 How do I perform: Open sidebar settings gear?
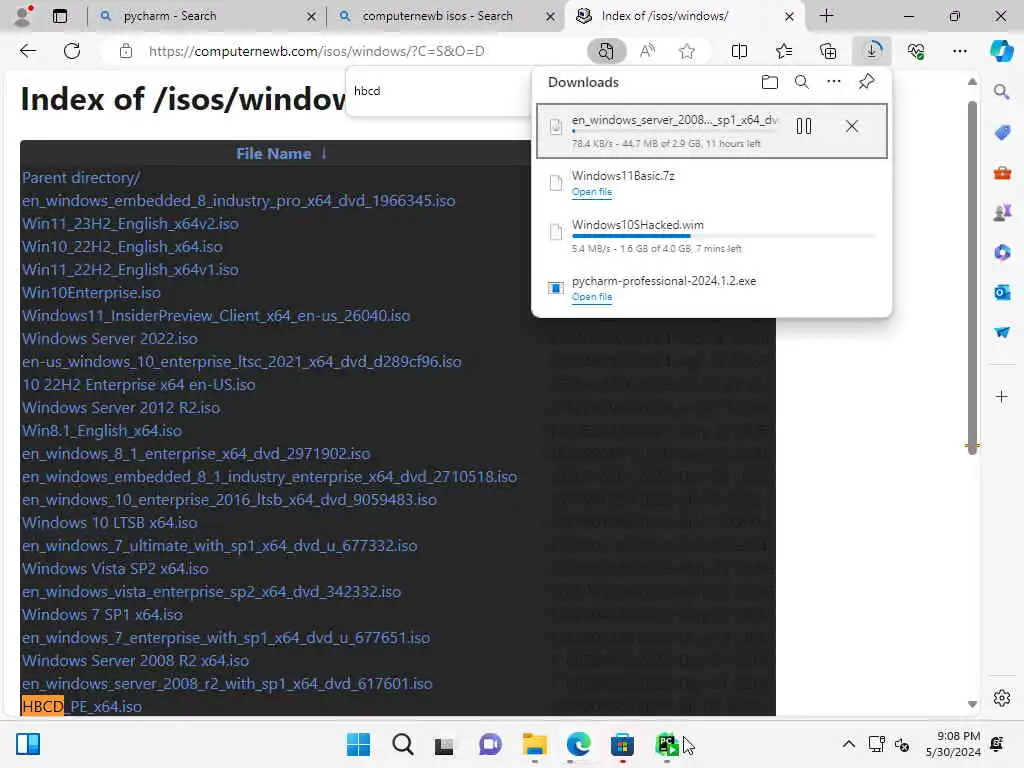tap(1002, 698)
